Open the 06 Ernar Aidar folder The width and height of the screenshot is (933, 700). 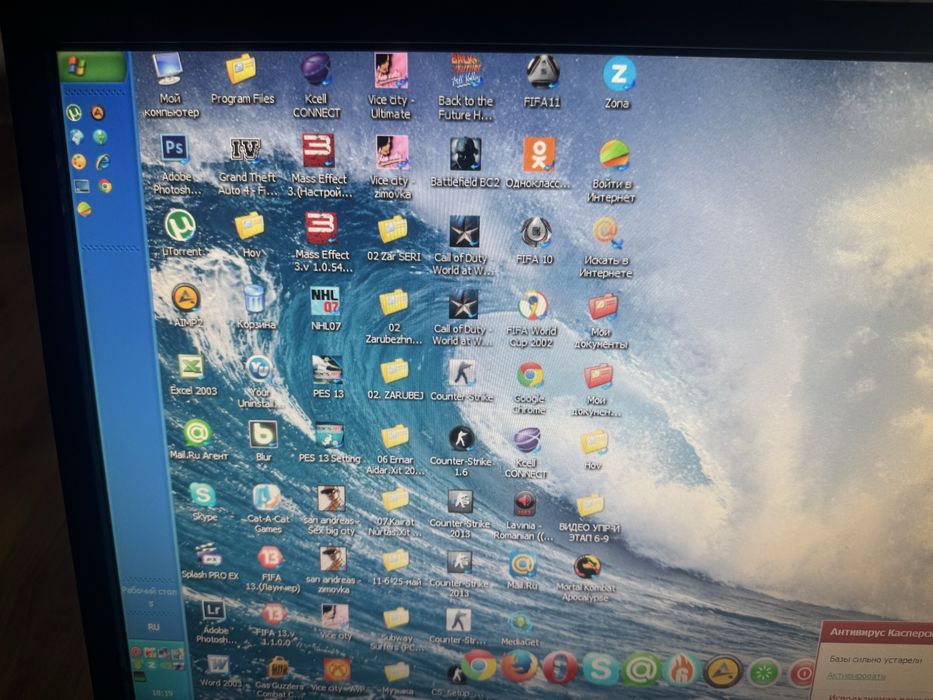(x=395, y=450)
